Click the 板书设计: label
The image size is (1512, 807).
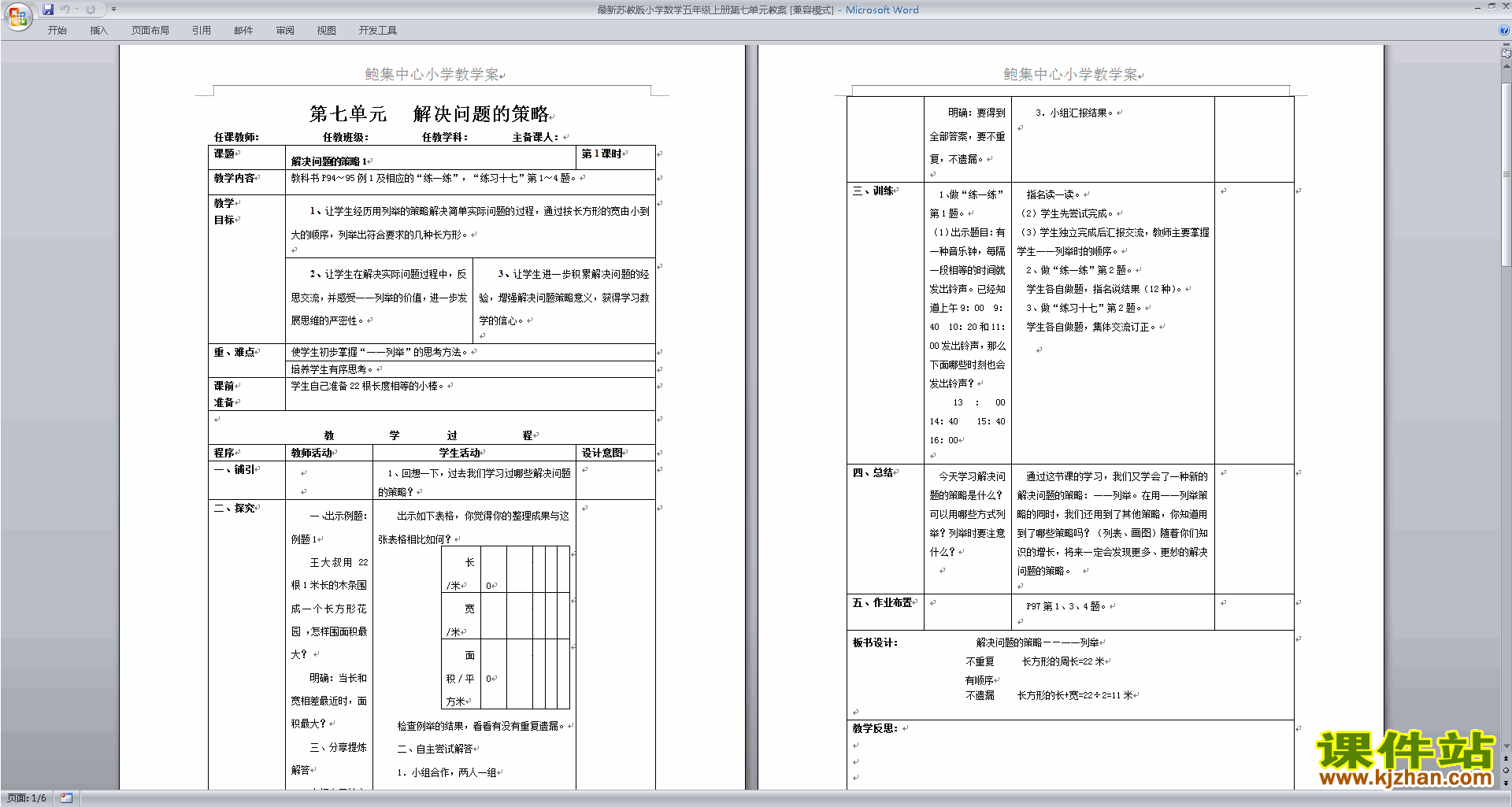875,643
